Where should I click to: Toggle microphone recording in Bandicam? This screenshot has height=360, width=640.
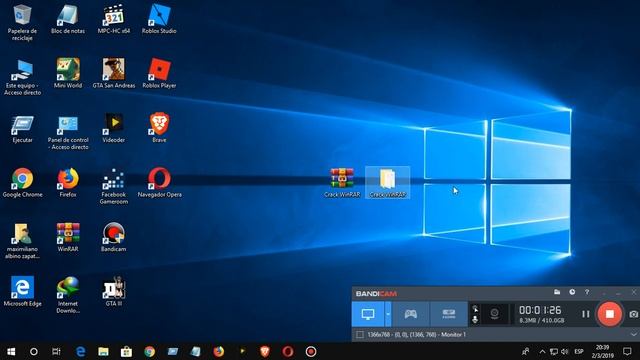475,320
